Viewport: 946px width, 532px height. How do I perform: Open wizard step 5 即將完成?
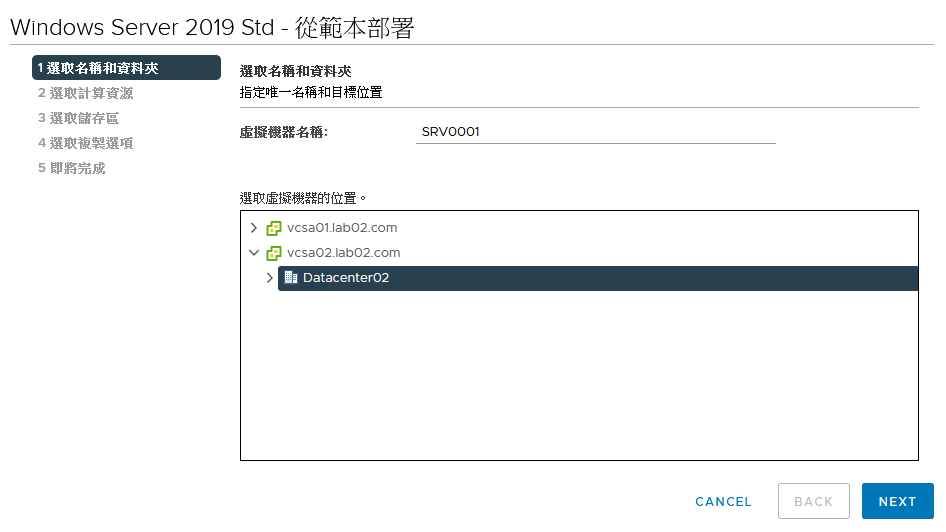tap(71, 168)
